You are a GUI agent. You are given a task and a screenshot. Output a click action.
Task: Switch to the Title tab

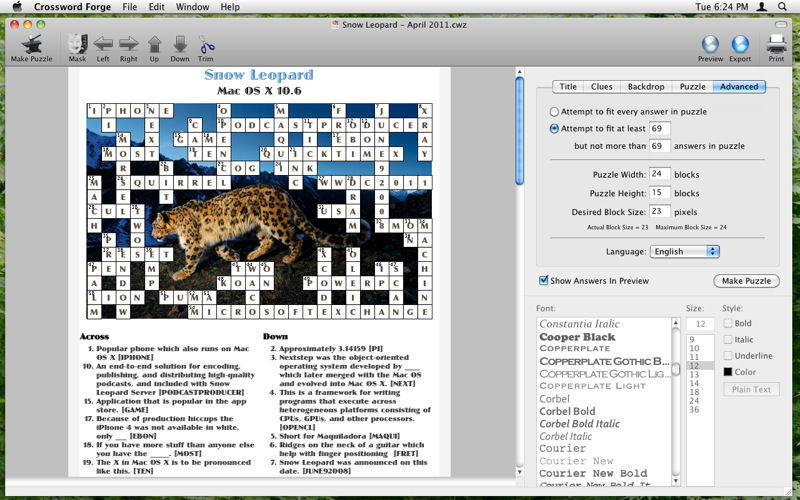(x=568, y=87)
